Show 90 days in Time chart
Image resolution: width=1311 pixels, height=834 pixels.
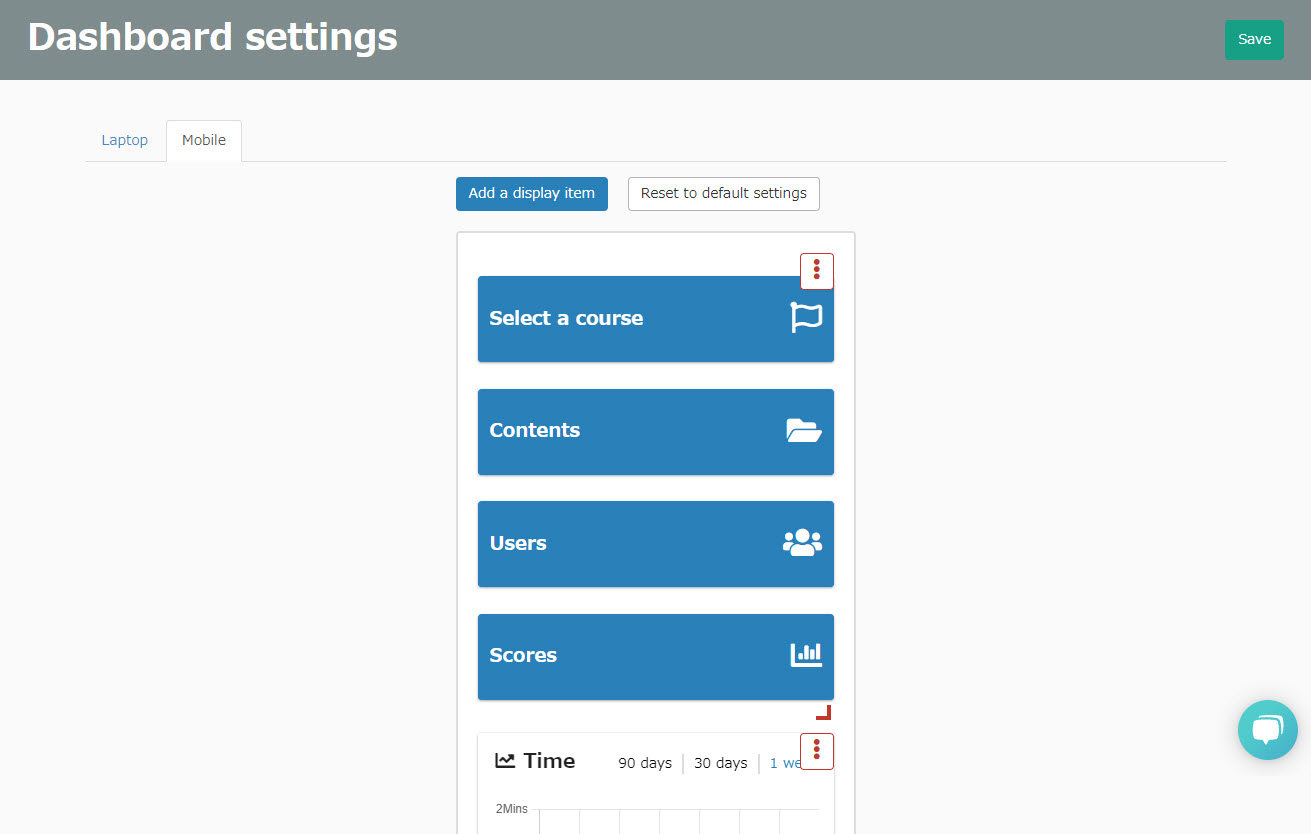645,763
